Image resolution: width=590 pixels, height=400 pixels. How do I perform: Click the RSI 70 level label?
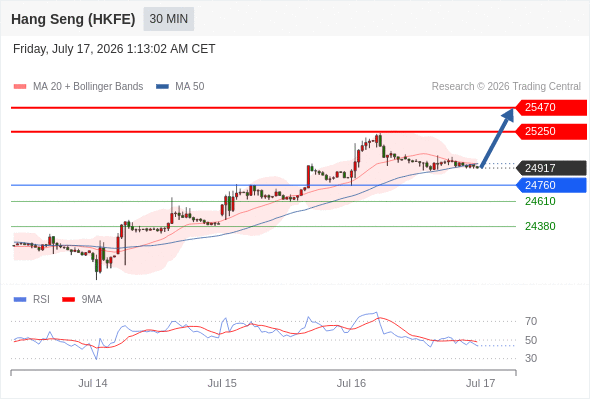click(531, 321)
